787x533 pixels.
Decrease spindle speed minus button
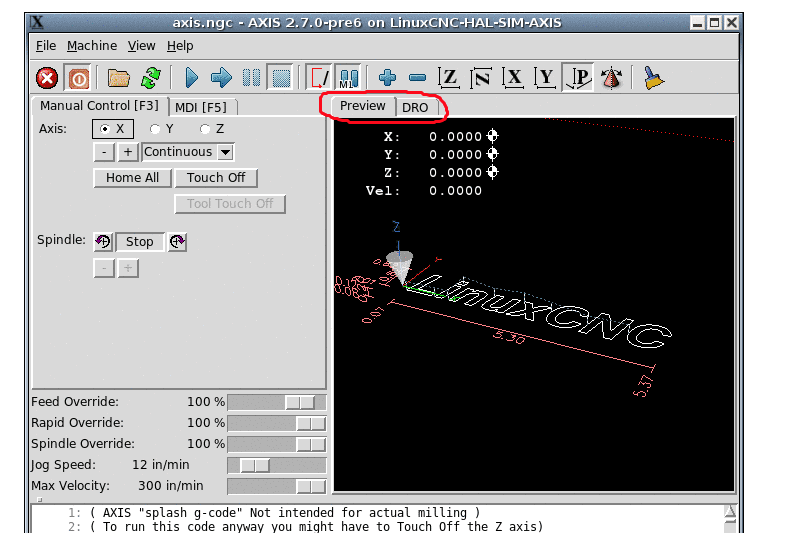point(104,268)
